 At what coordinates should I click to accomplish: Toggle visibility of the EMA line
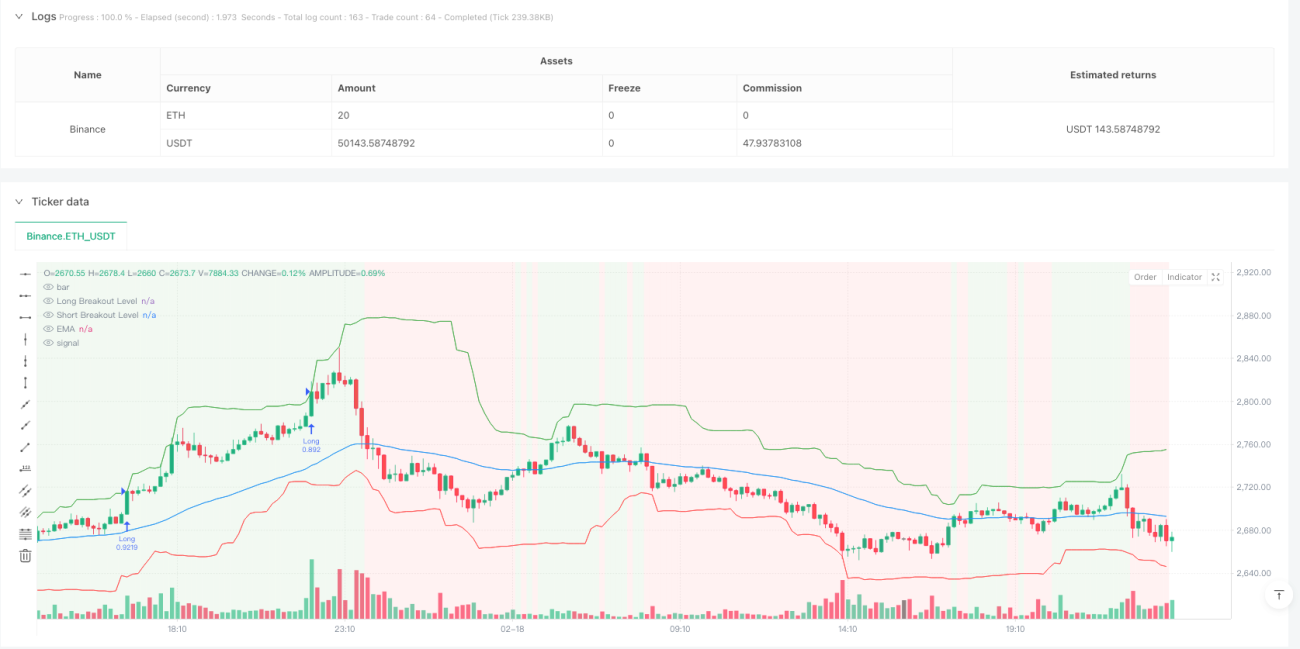48,329
